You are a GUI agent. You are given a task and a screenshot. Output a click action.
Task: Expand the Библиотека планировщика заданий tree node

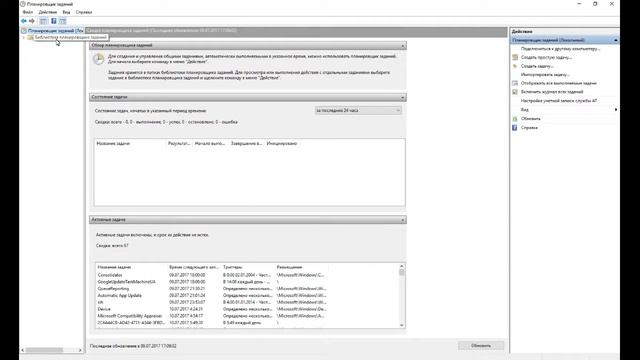point(24,38)
